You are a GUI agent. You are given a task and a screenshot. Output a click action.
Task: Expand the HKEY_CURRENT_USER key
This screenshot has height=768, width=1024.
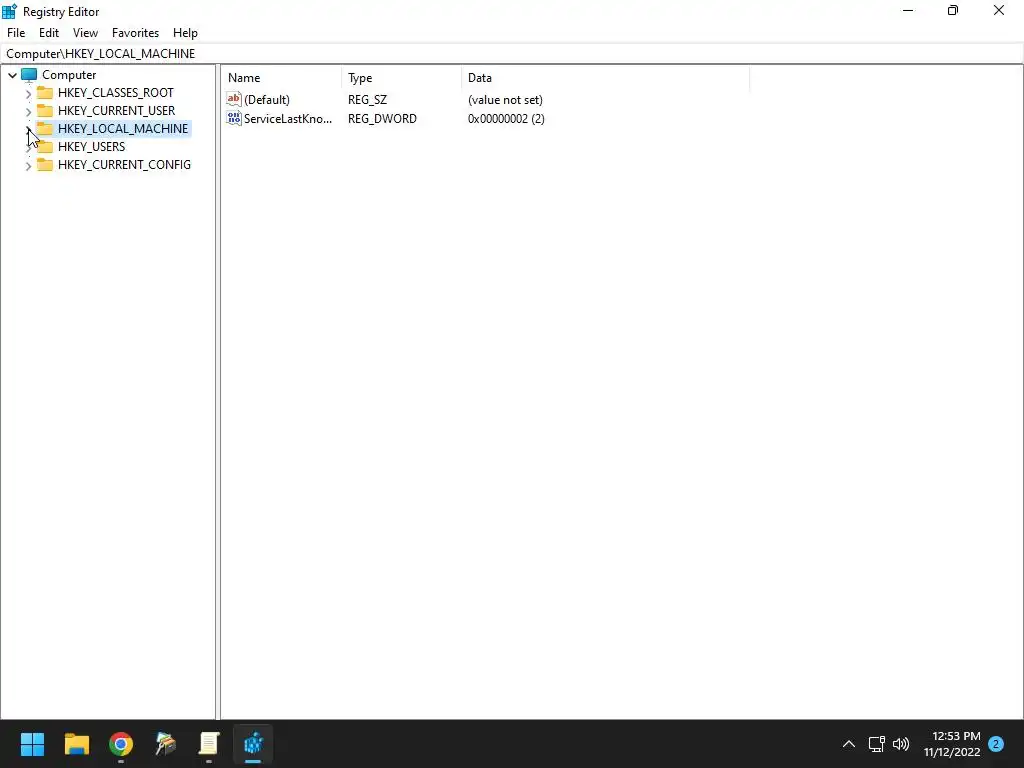point(28,112)
